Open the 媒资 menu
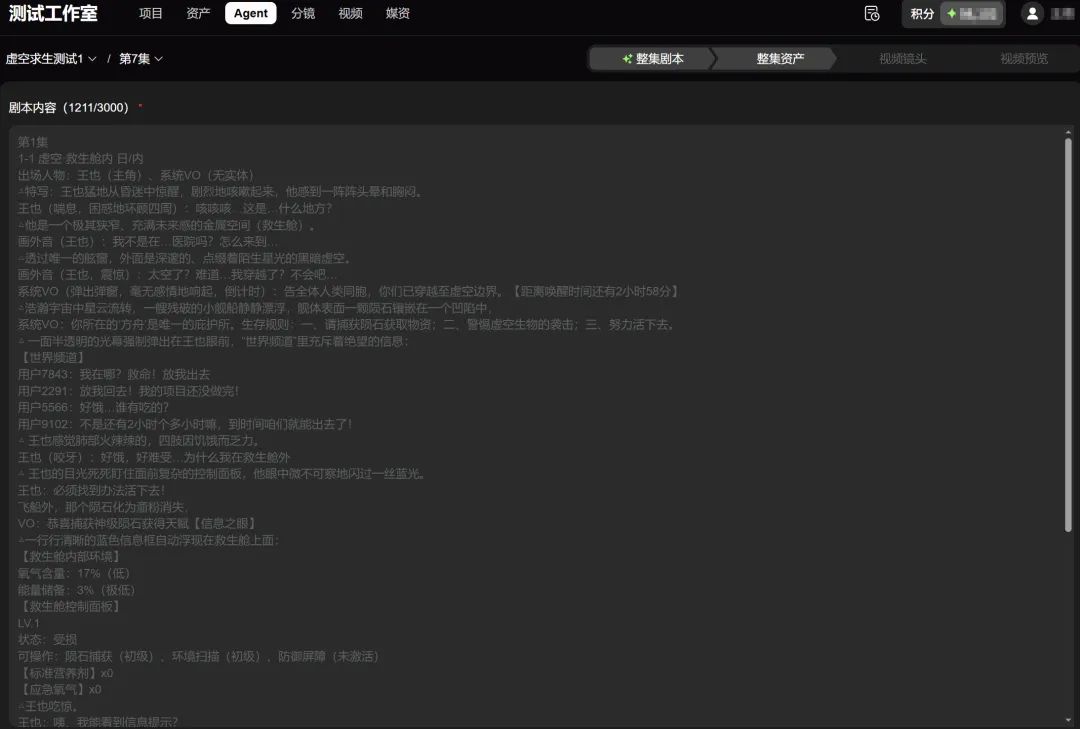This screenshot has height=729, width=1080. click(397, 13)
